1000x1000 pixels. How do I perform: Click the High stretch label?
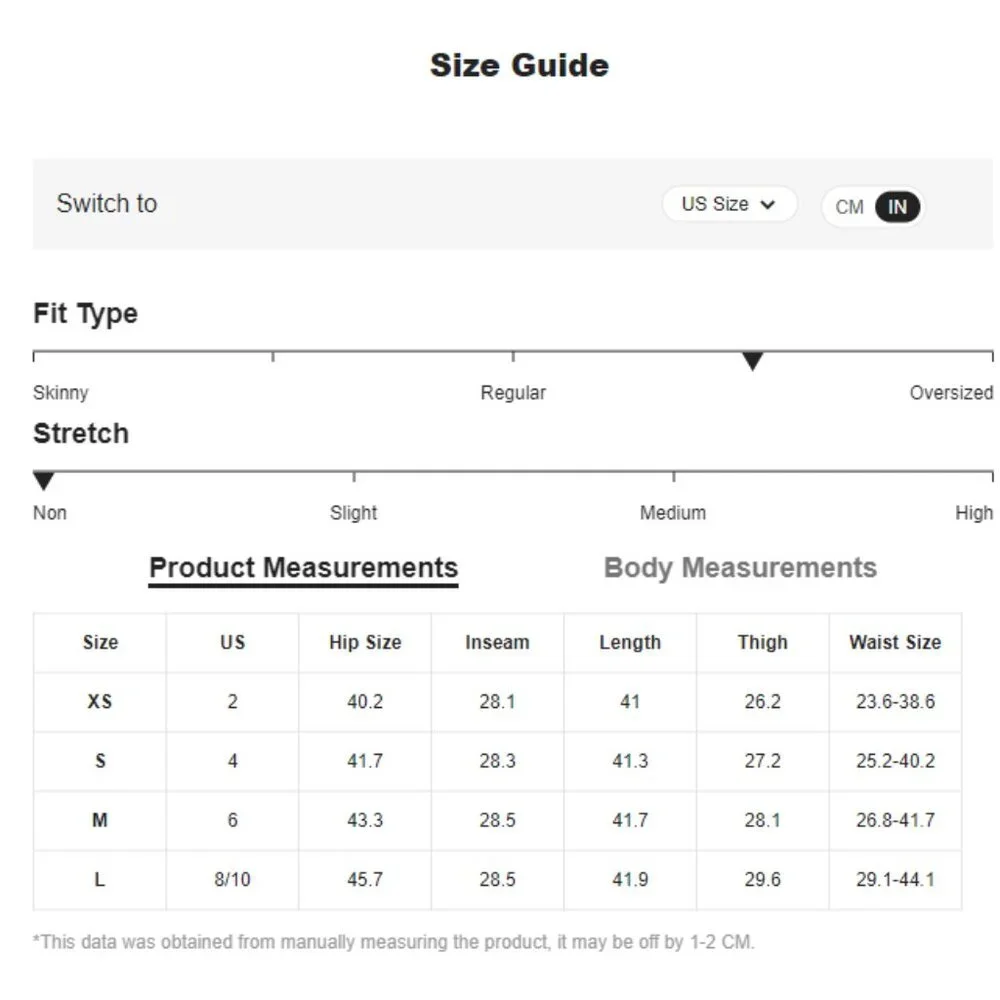pos(973,513)
